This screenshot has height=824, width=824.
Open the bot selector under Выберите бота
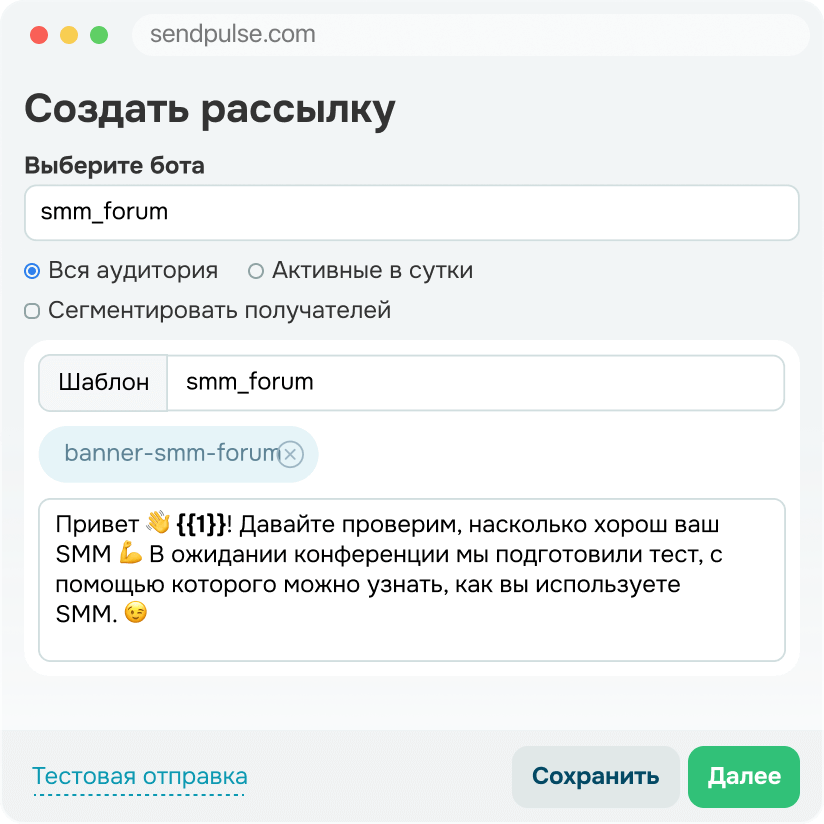coord(411,212)
